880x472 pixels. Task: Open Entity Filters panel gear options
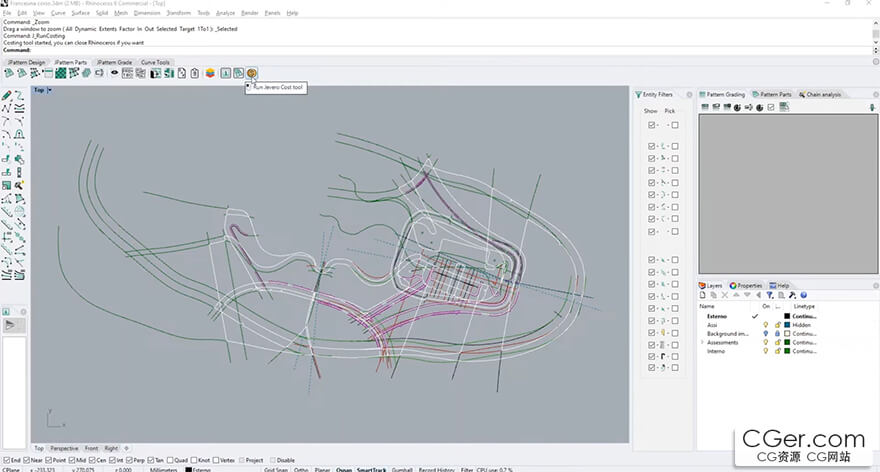tap(689, 94)
